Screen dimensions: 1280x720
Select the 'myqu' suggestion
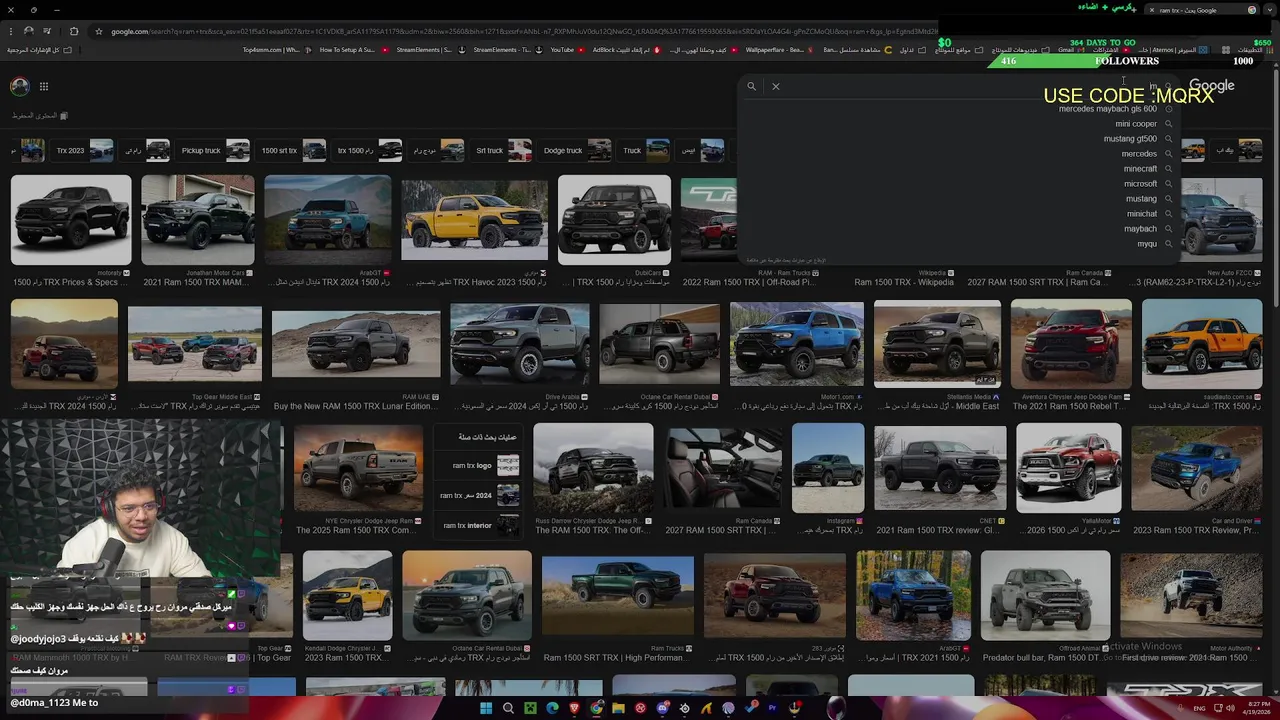1147,244
